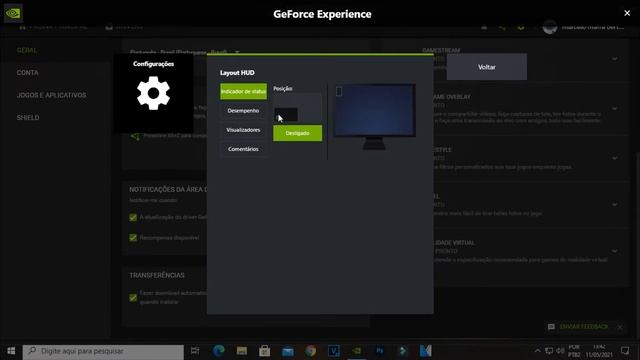This screenshot has height=360, width=640.
Task: Expand the FREESTYLE panel chevron
Action: 615,158
